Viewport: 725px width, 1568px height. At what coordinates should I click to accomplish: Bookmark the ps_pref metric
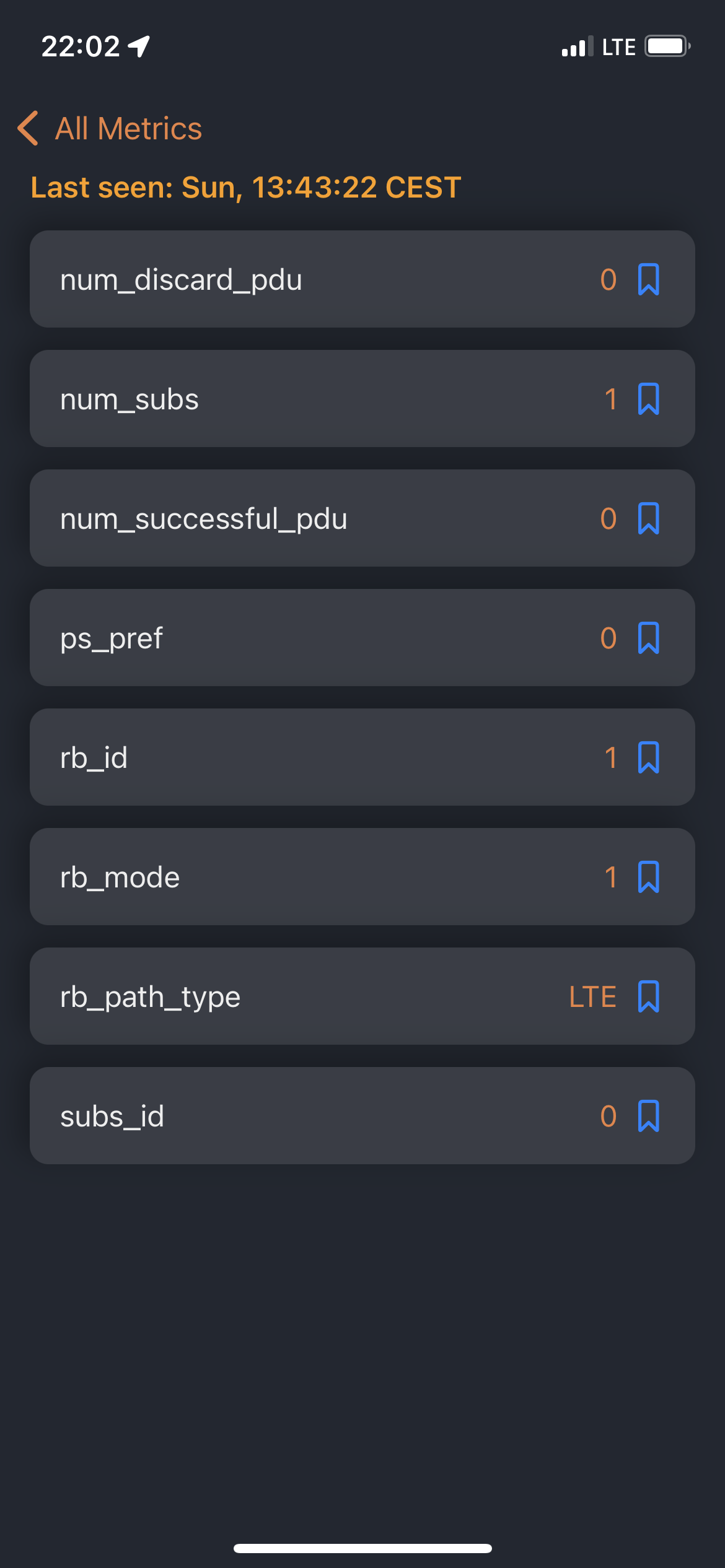tap(648, 638)
